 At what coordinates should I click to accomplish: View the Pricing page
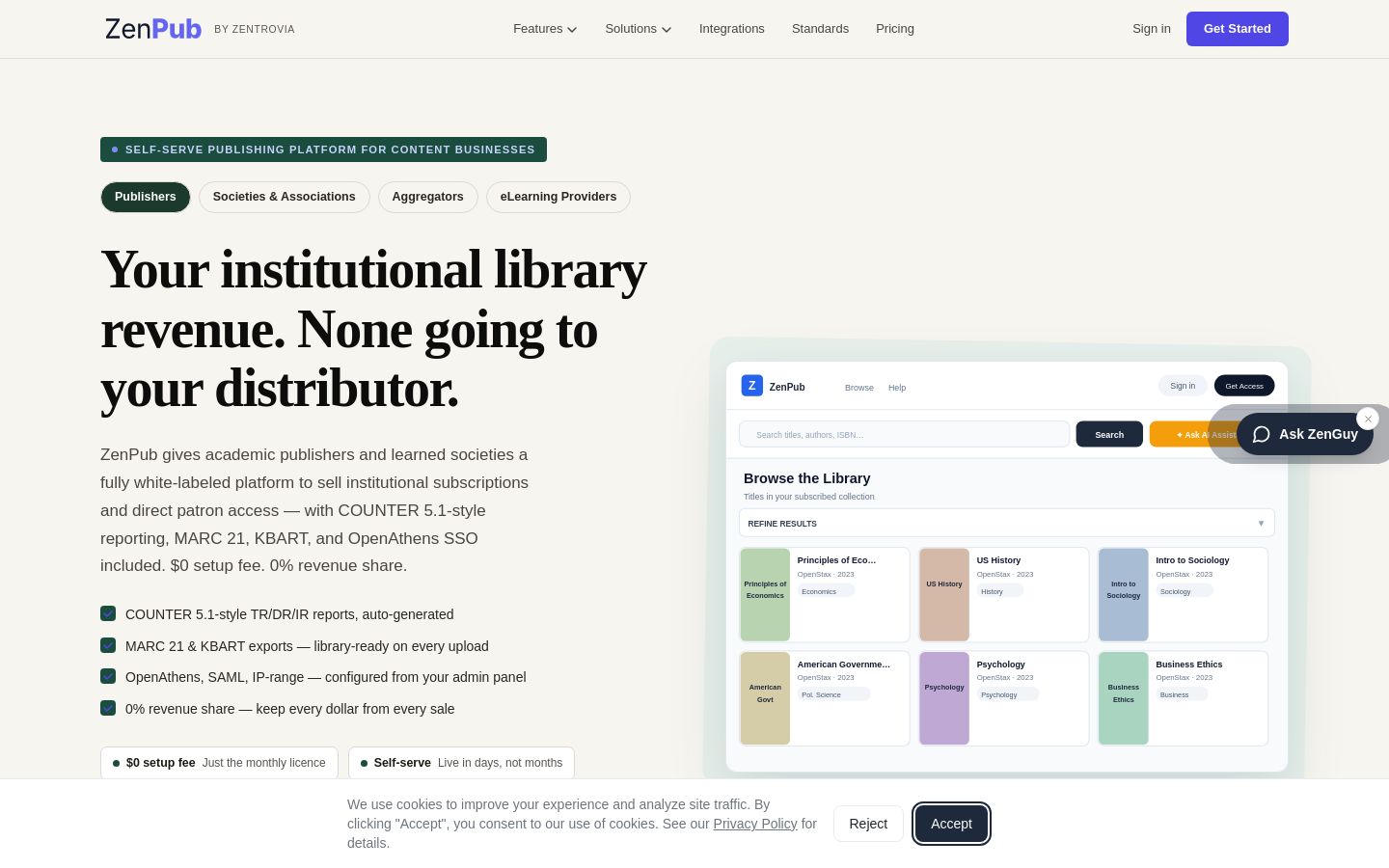point(895,29)
